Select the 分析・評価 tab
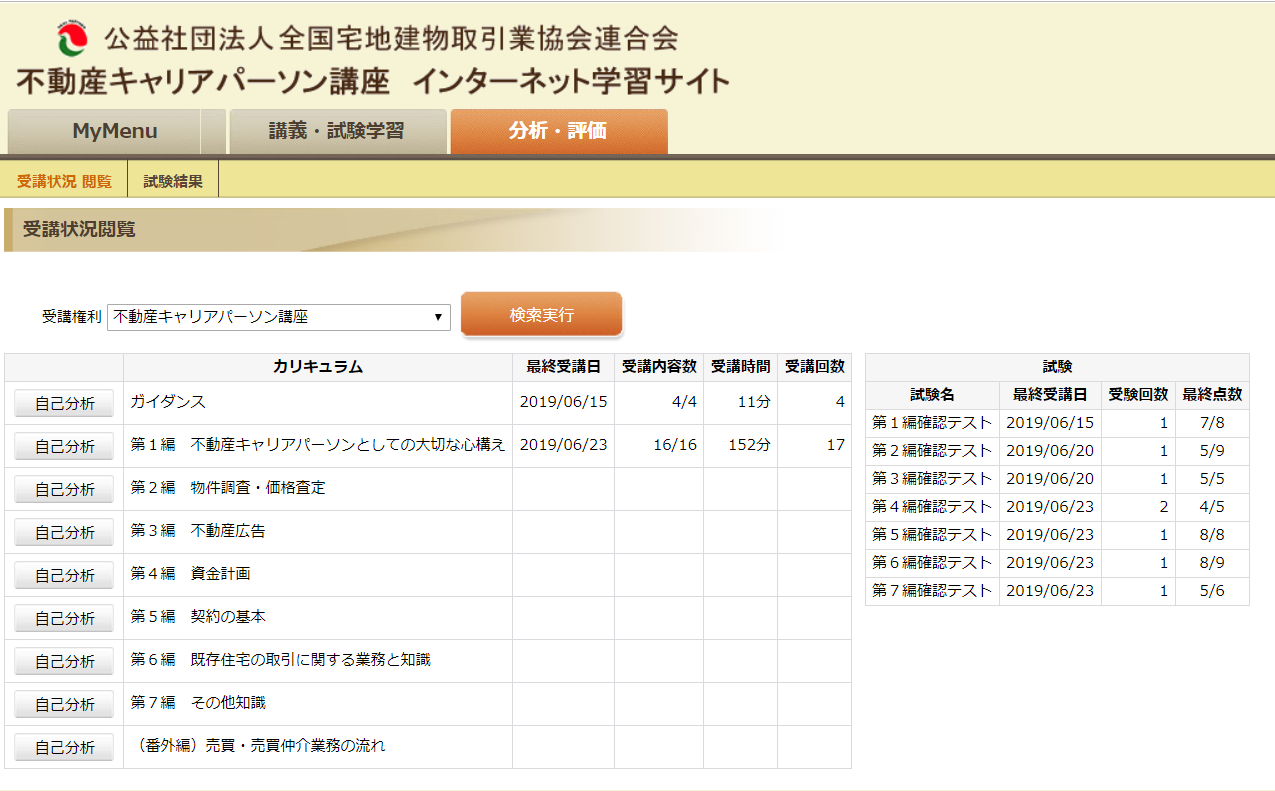Image resolution: width=1275 pixels, height=791 pixels. pyautogui.click(x=558, y=131)
